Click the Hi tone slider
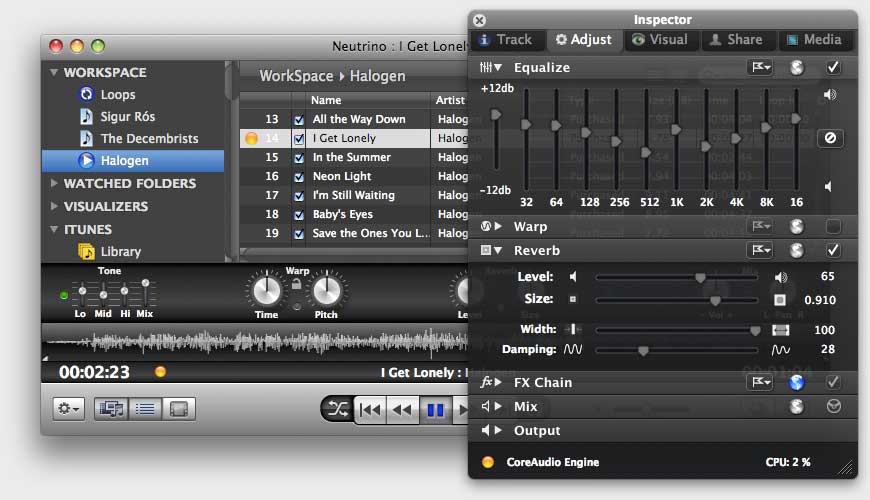Screen dimensions: 870x500 click(x=124, y=293)
